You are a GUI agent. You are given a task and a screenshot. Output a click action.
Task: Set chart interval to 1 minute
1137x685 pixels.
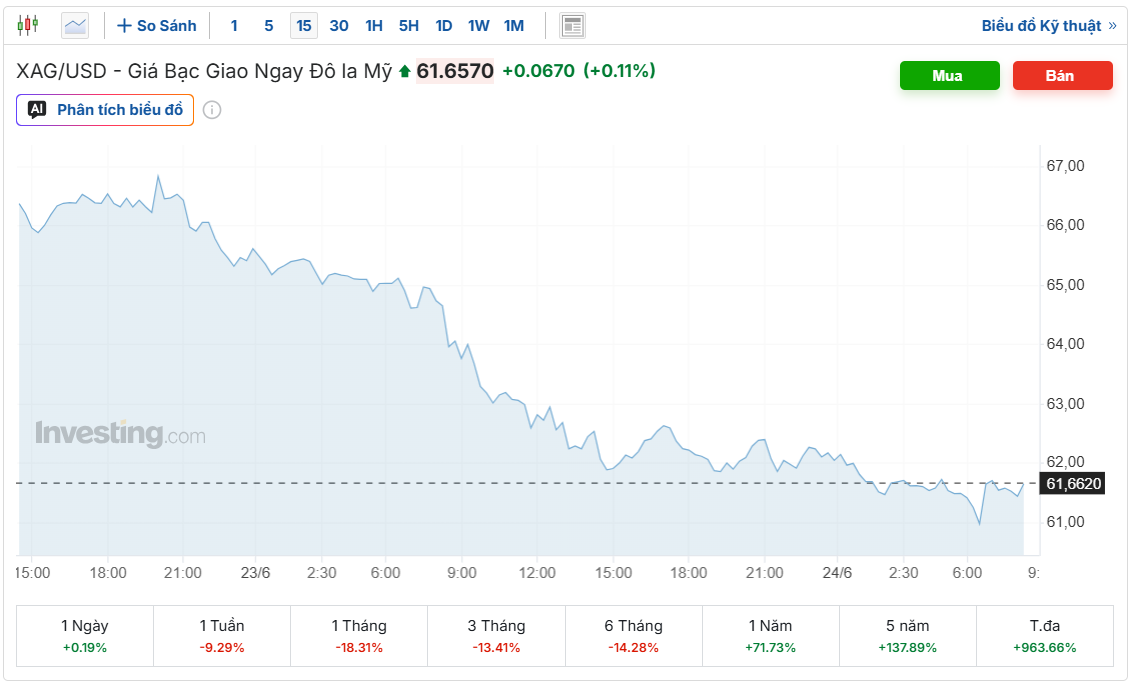234,26
